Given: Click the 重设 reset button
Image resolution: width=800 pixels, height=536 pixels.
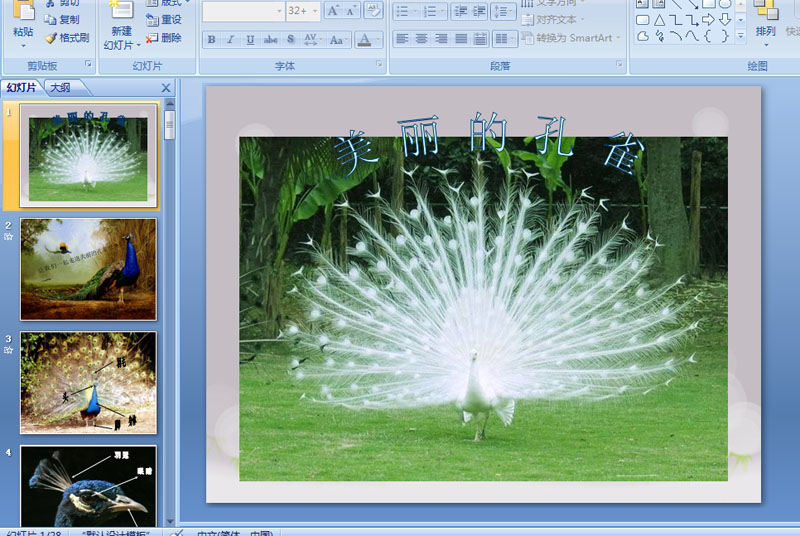Looking at the screenshot, I should tap(164, 20).
